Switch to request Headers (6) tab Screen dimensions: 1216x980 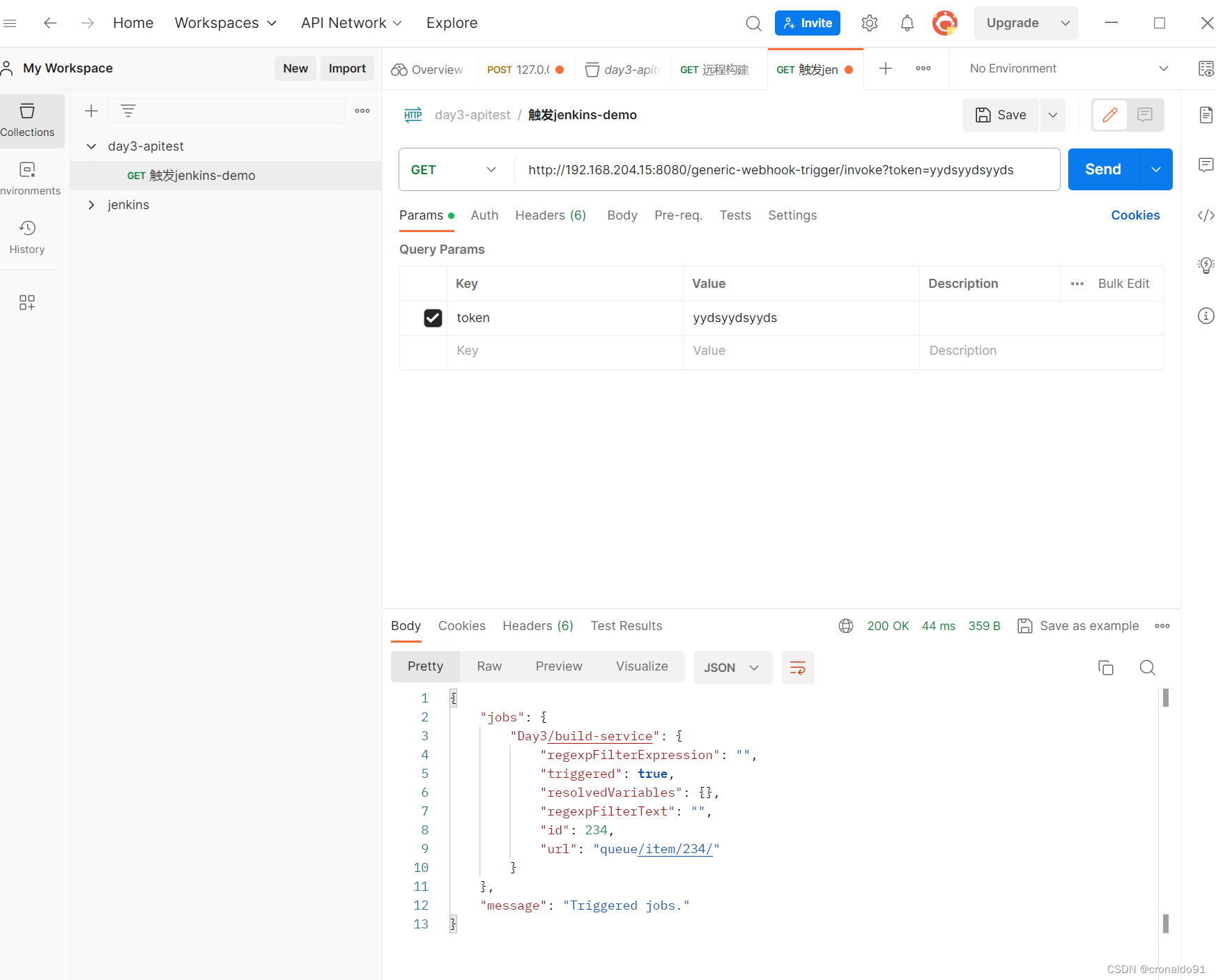pyautogui.click(x=551, y=215)
